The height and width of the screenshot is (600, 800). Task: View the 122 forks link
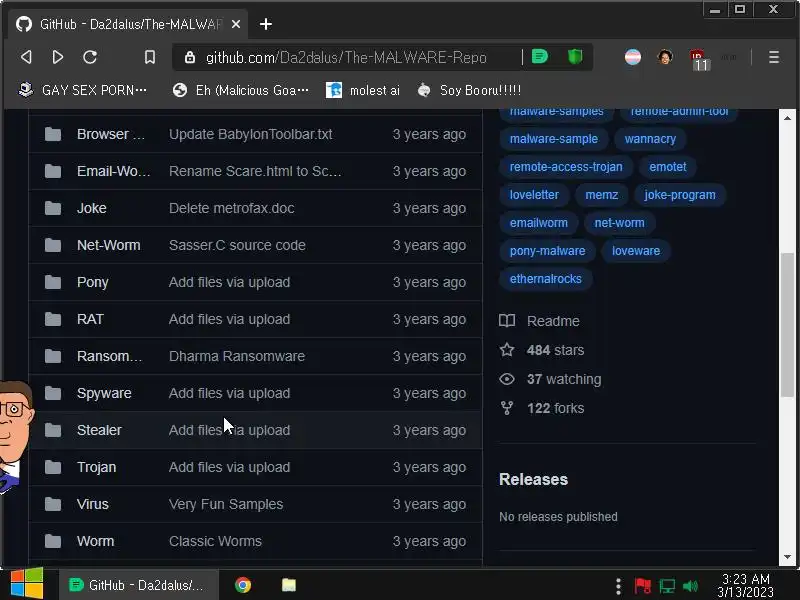542,408
